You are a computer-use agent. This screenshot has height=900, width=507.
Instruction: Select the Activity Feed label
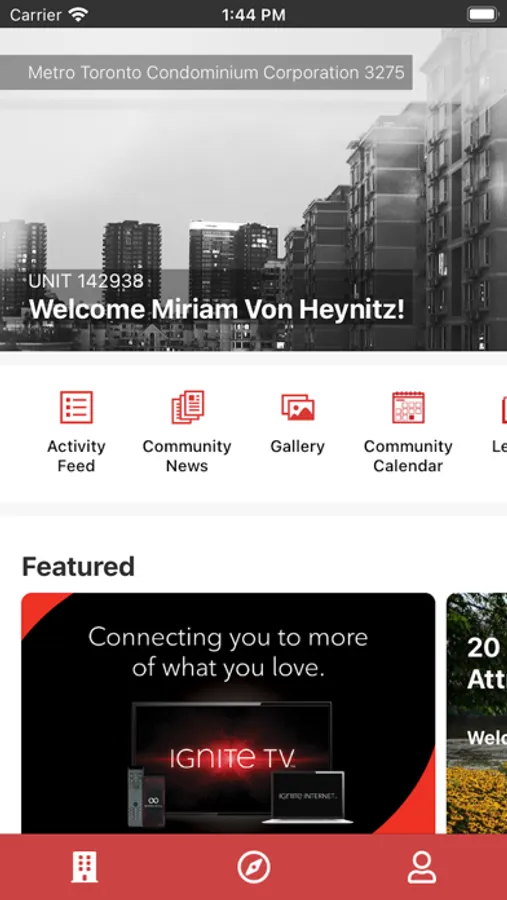point(76,456)
